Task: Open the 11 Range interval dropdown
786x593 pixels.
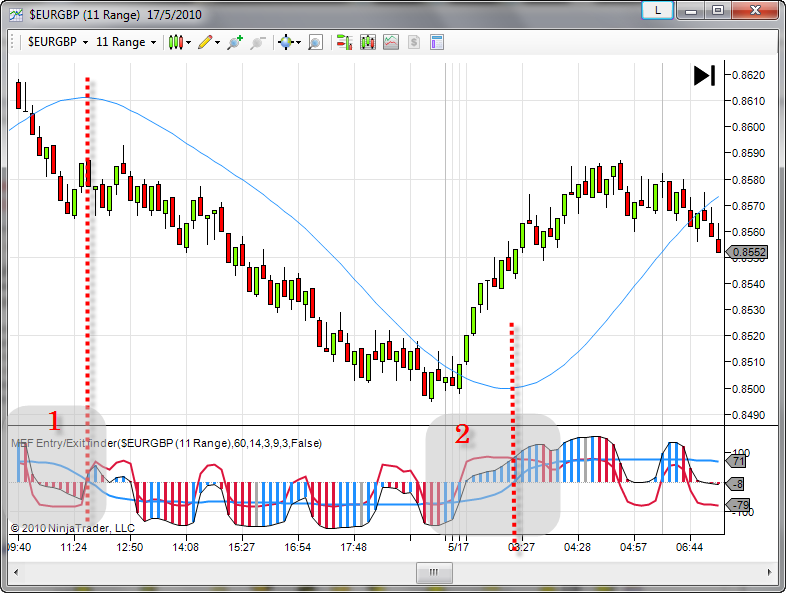Action: [126, 42]
